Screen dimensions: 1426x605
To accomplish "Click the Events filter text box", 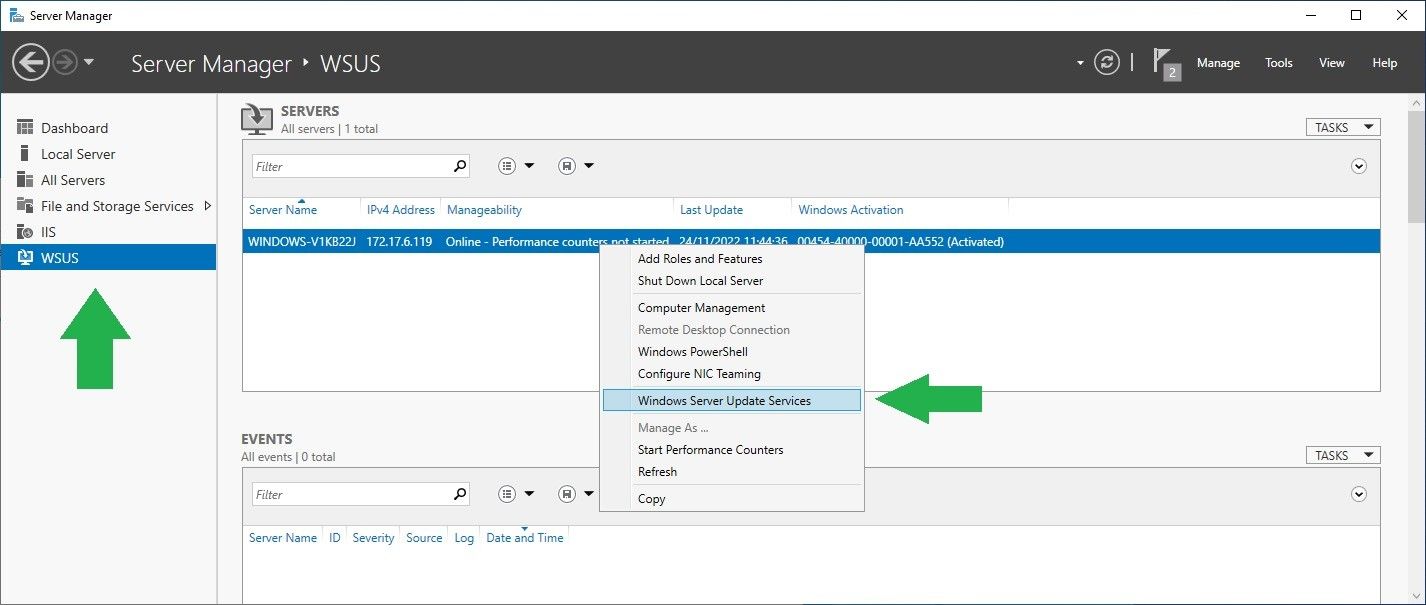I will [350, 494].
